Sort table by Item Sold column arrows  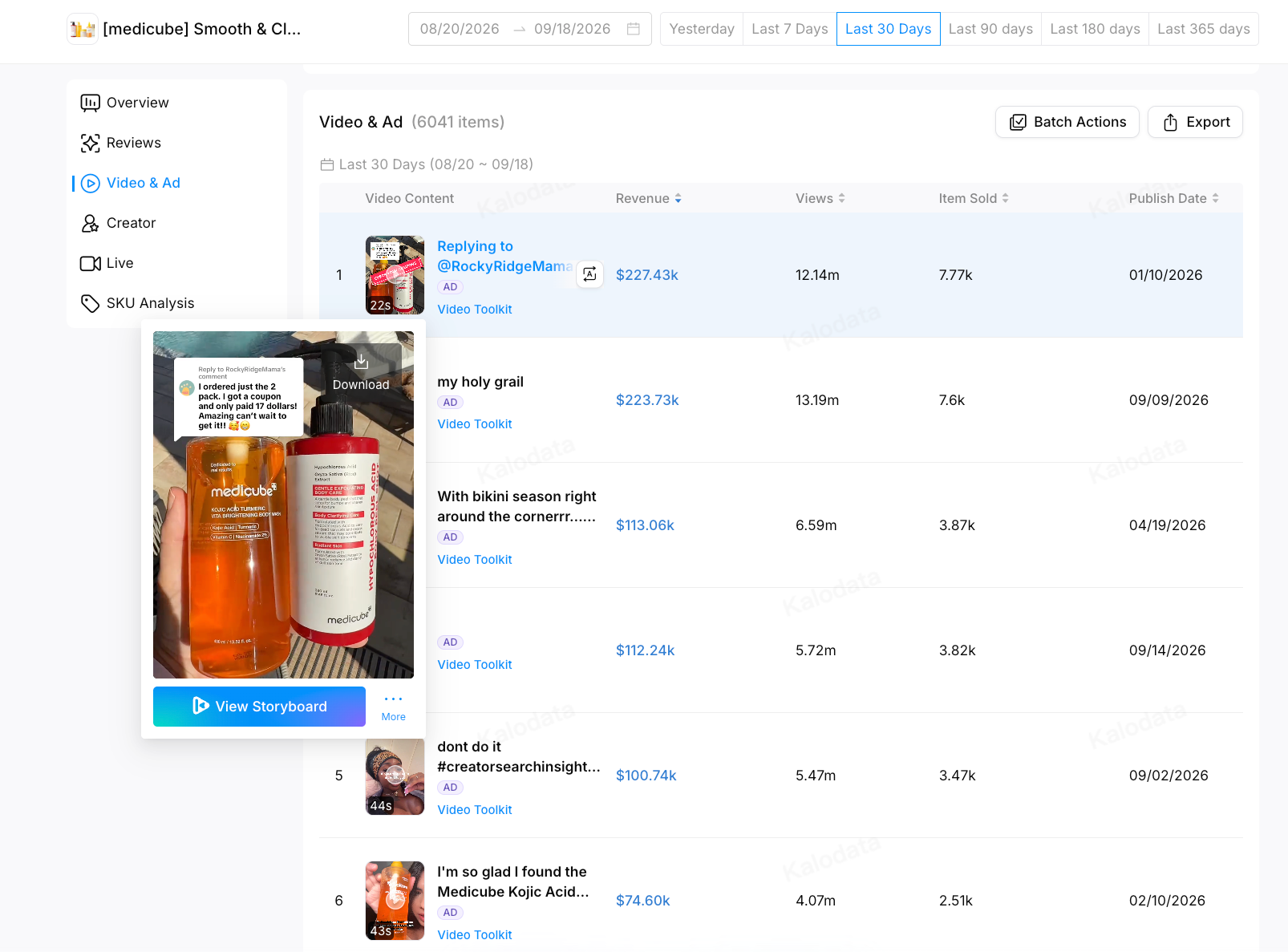coord(1006,198)
